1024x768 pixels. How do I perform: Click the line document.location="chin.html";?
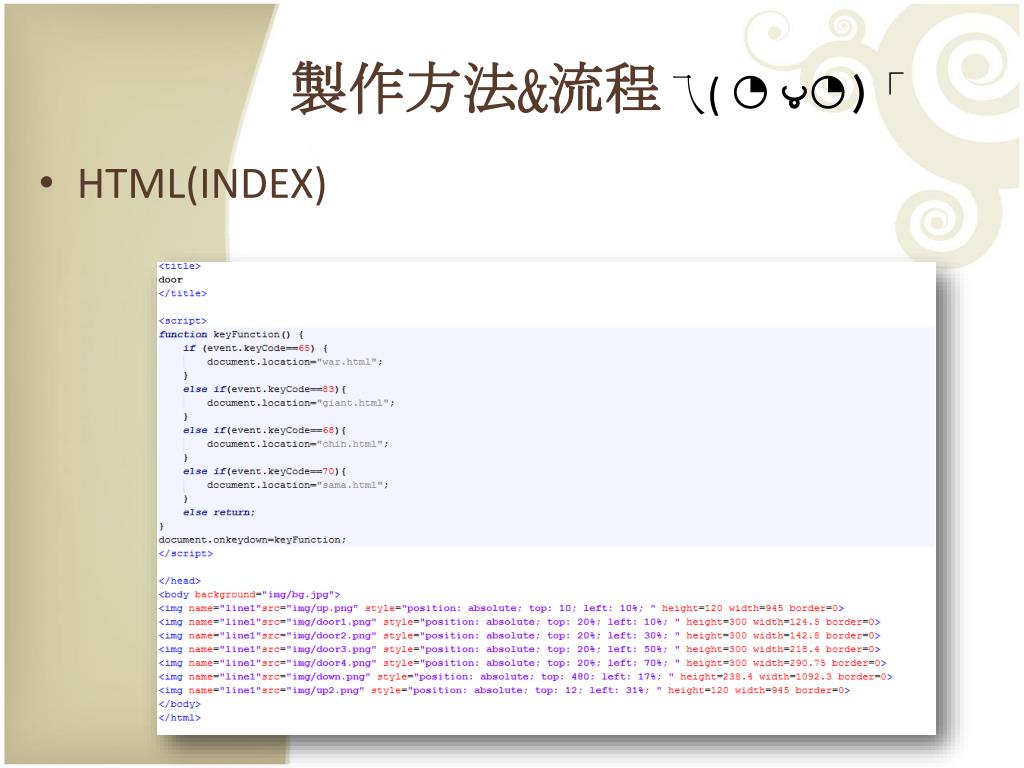point(298,444)
